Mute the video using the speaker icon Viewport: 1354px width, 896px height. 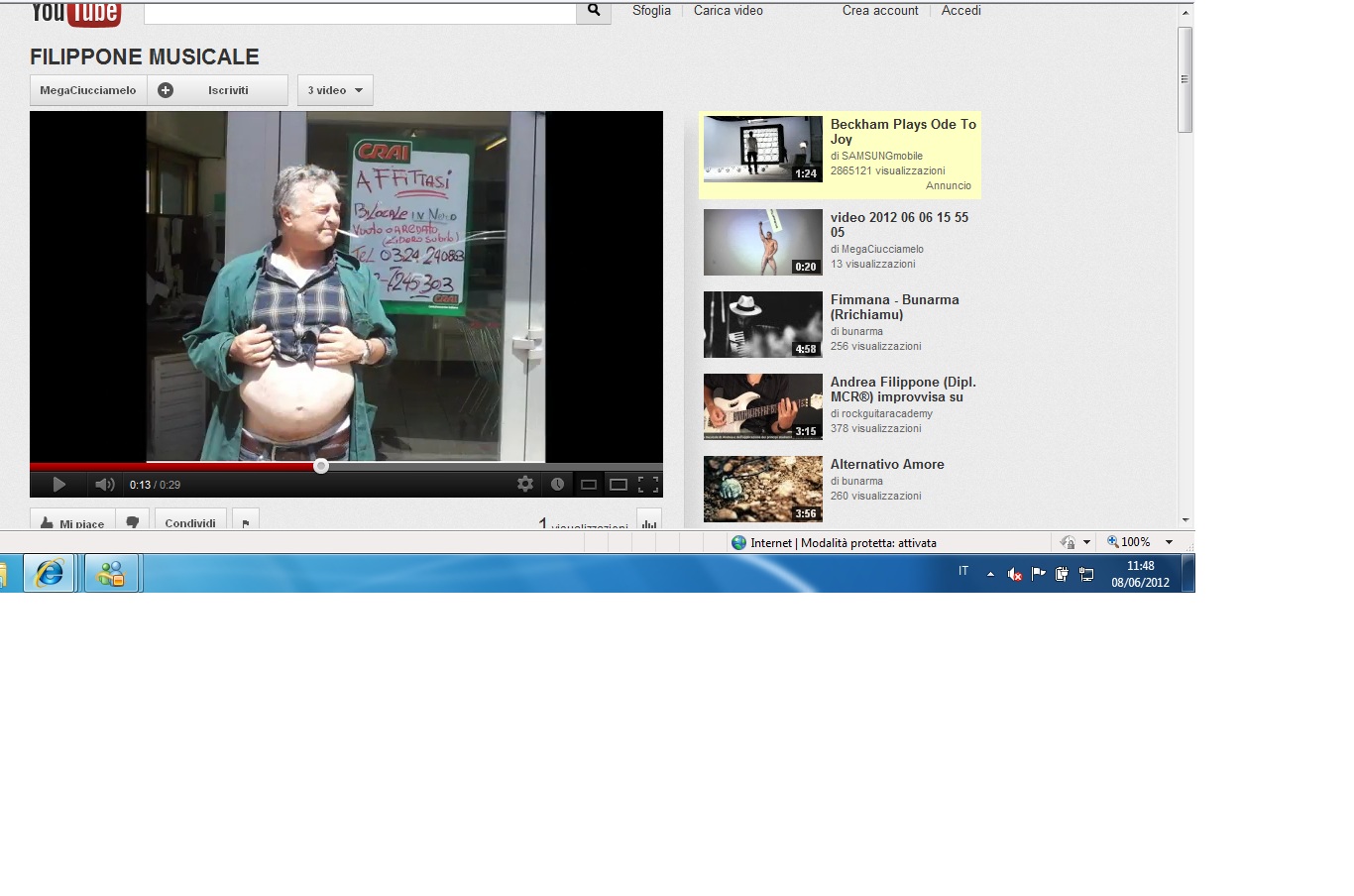tap(104, 485)
